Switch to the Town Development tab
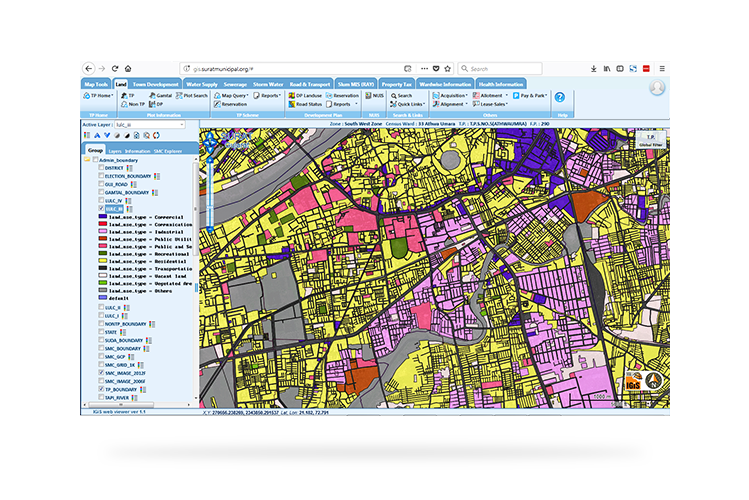 (x=155, y=84)
